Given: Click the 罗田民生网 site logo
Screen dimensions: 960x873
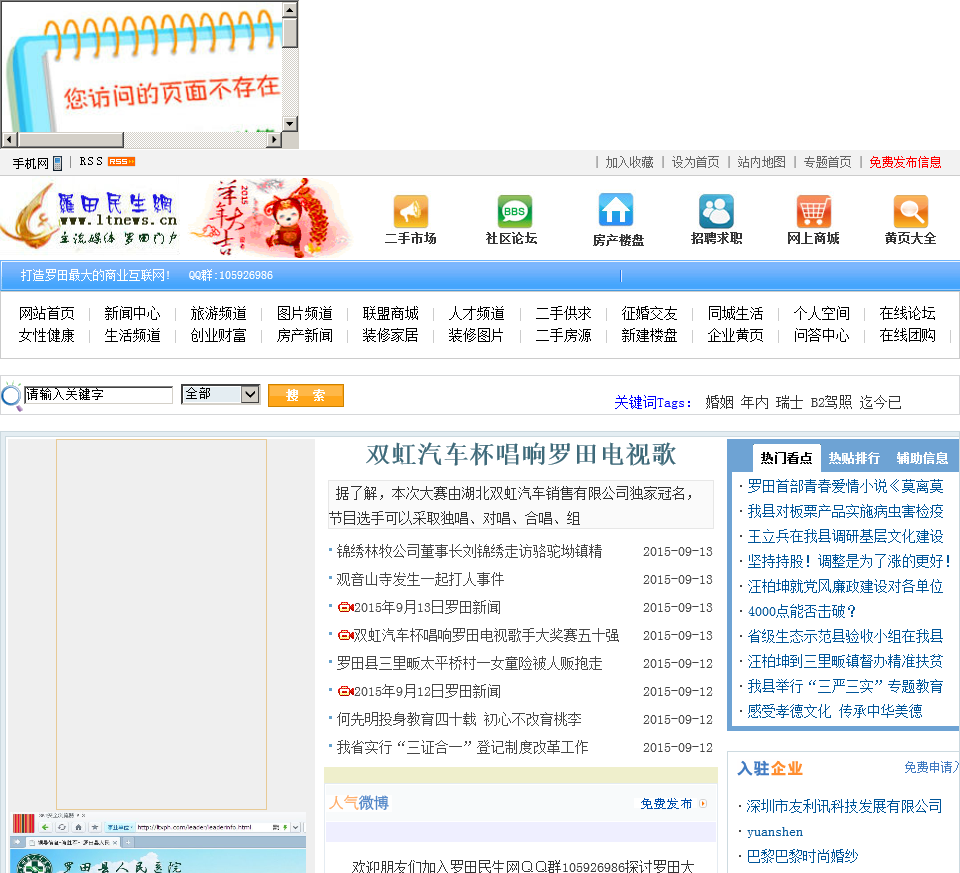Looking at the screenshot, I should pos(90,217).
